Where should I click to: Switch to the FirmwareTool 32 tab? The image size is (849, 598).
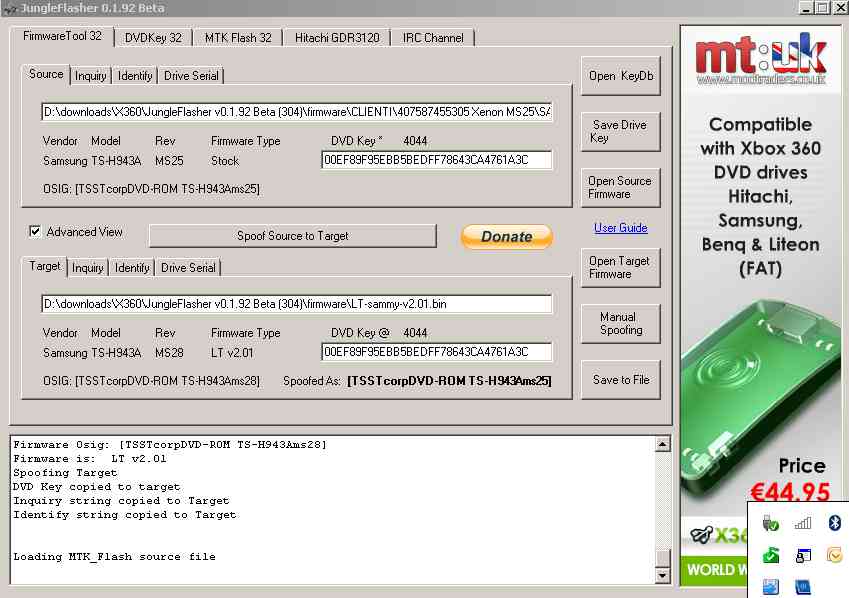tap(62, 36)
